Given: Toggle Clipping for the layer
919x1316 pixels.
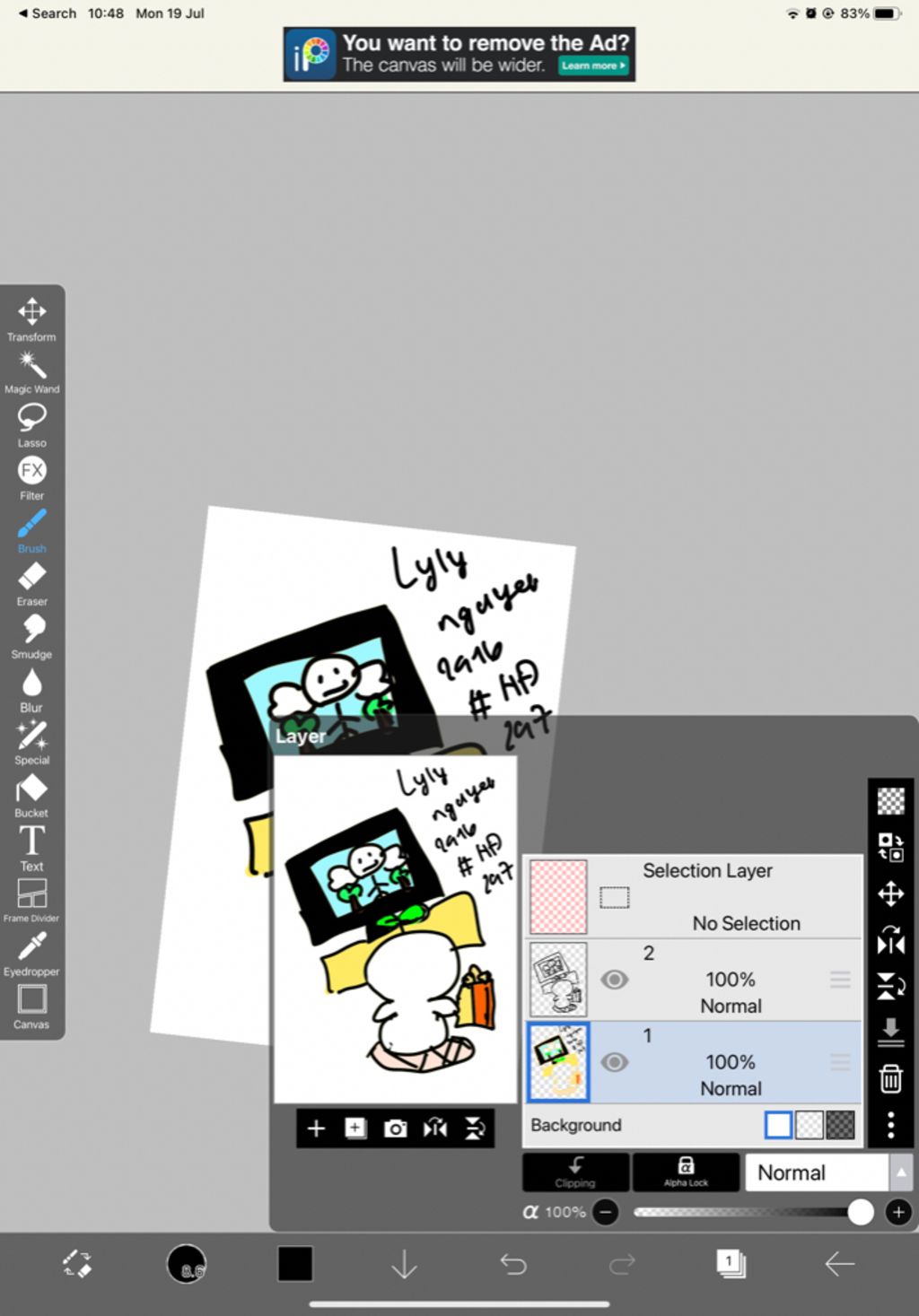Looking at the screenshot, I should [575, 1172].
